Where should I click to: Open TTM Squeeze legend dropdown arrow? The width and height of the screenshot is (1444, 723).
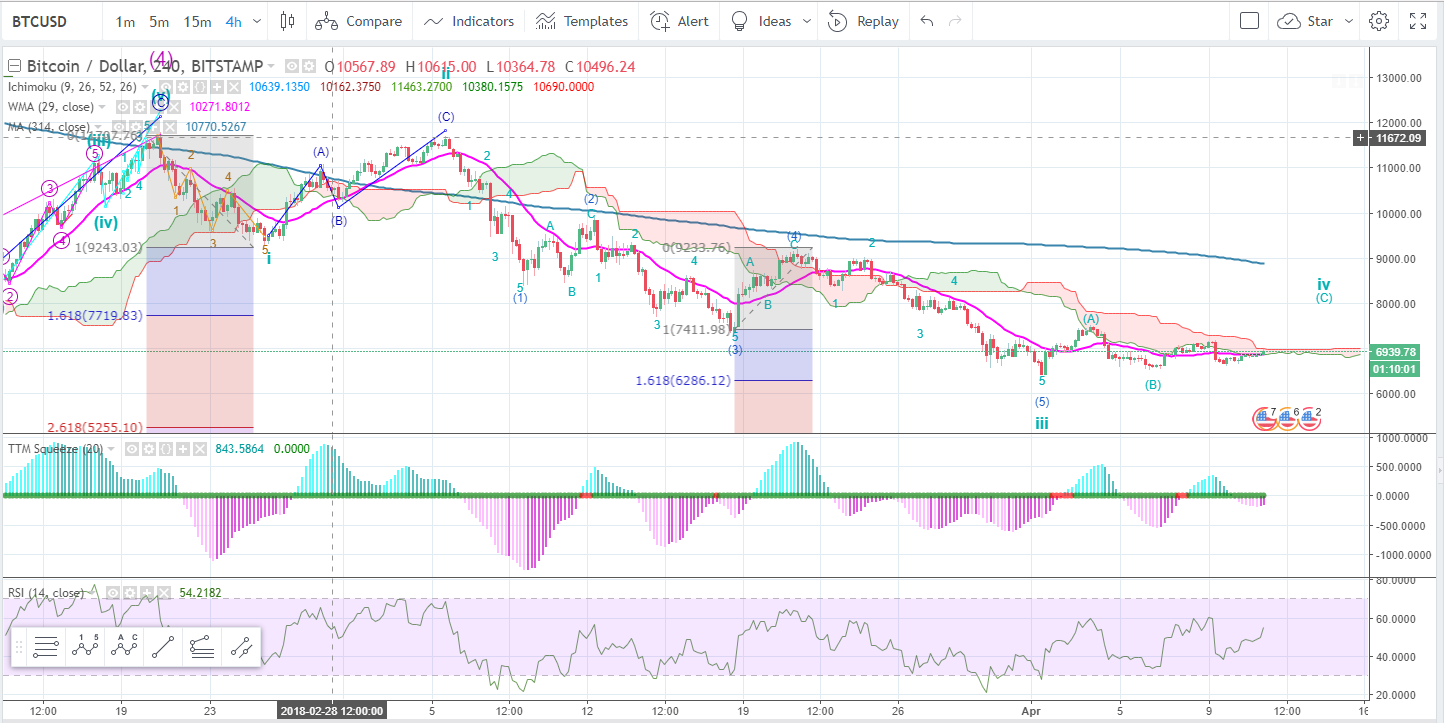111,449
